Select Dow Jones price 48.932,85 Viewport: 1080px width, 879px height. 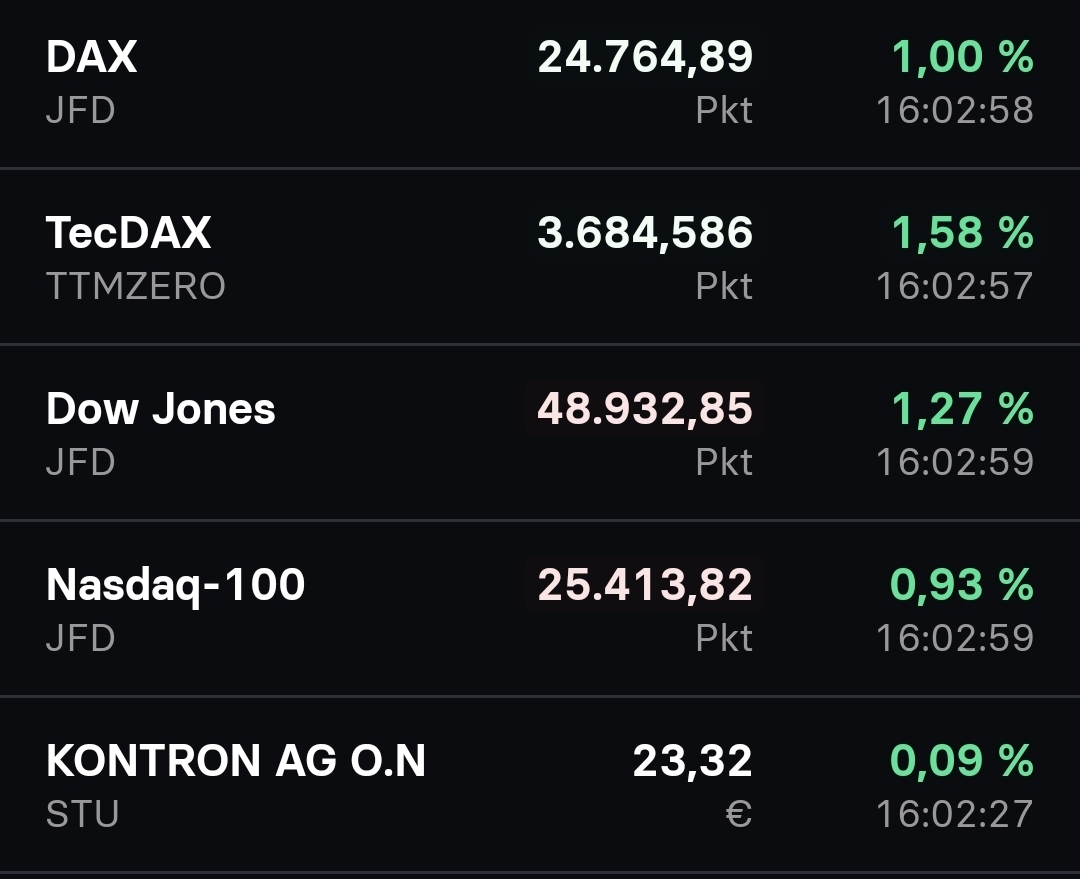click(x=645, y=409)
